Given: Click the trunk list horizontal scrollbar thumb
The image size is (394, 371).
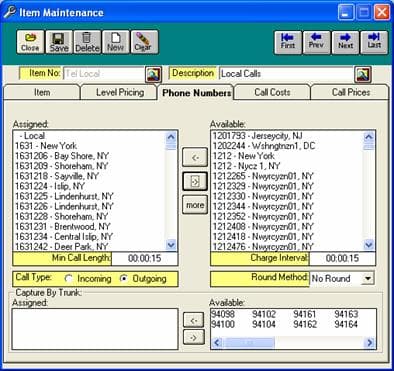Looking at the screenshot, I should (248, 343).
